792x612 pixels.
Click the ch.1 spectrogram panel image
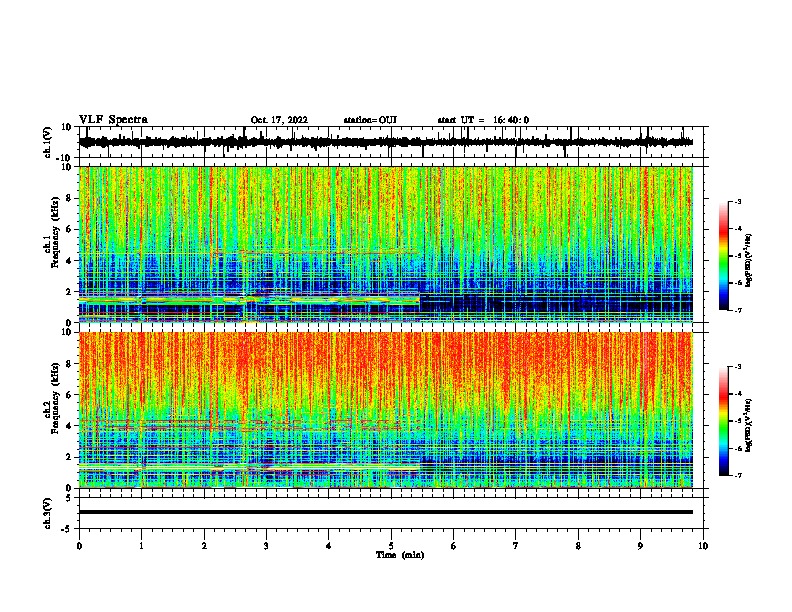[x=386, y=244]
